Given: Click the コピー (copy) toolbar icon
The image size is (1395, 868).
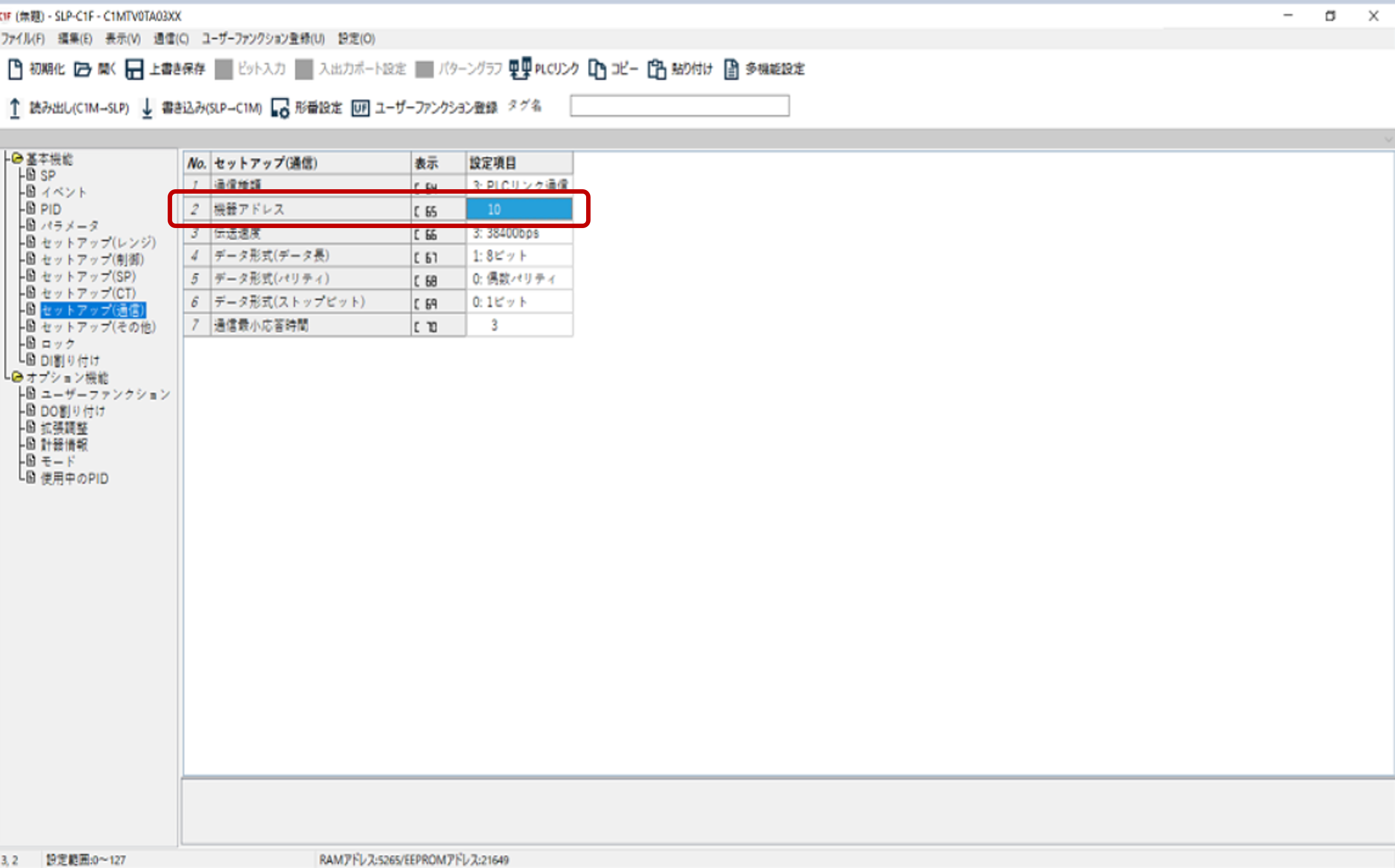Looking at the screenshot, I should 597,69.
